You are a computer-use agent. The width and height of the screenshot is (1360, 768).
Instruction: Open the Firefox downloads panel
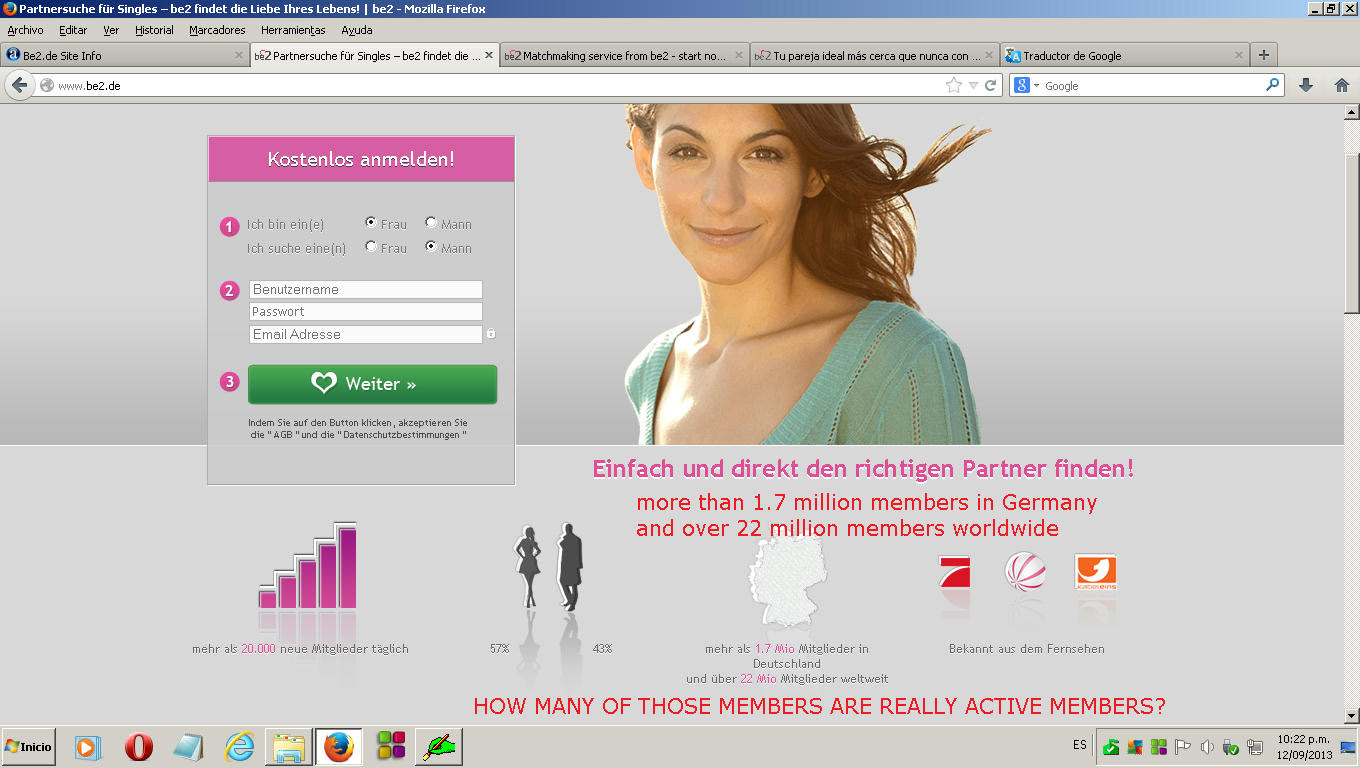pos(1306,86)
